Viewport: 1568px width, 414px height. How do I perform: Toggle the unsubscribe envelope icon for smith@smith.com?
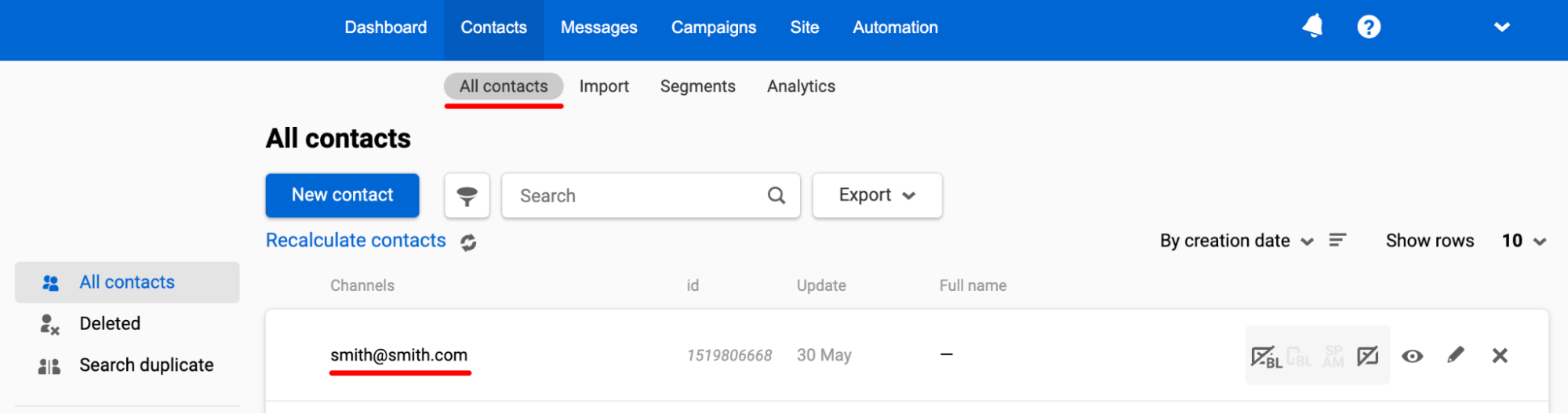pos(1367,356)
